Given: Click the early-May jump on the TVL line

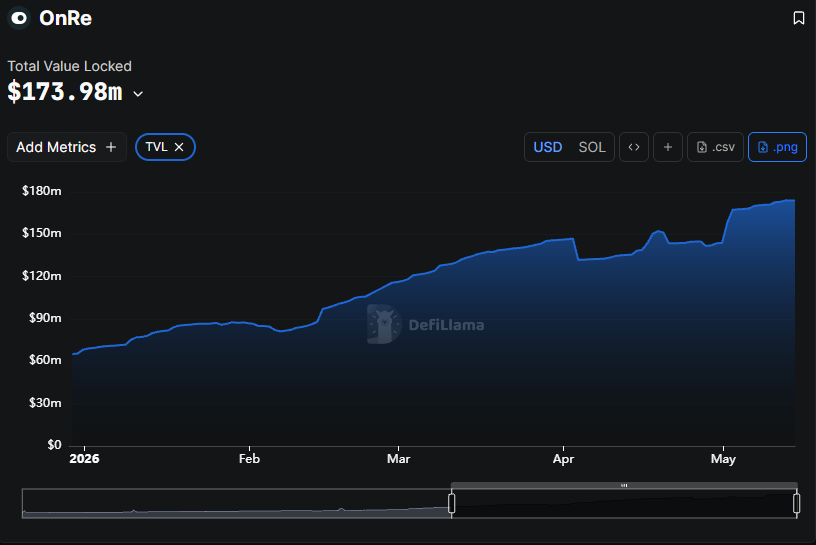Looking at the screenshot, I should [728, 225].
